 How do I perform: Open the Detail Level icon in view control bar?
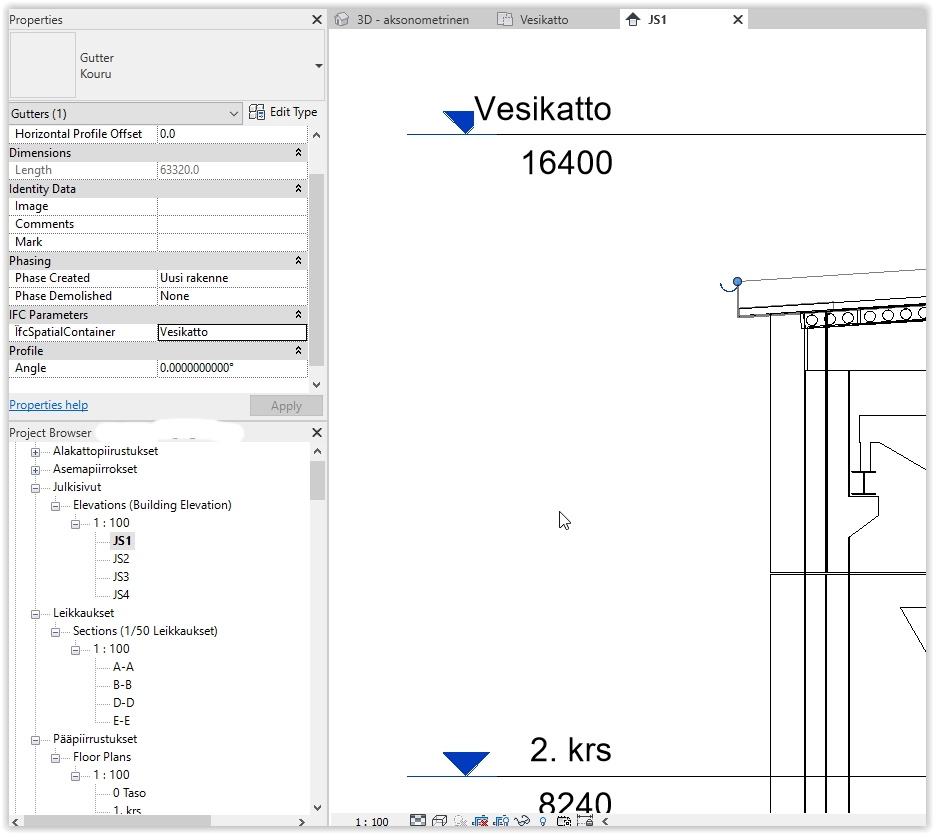pyautogui.click(x=418, y=821)
